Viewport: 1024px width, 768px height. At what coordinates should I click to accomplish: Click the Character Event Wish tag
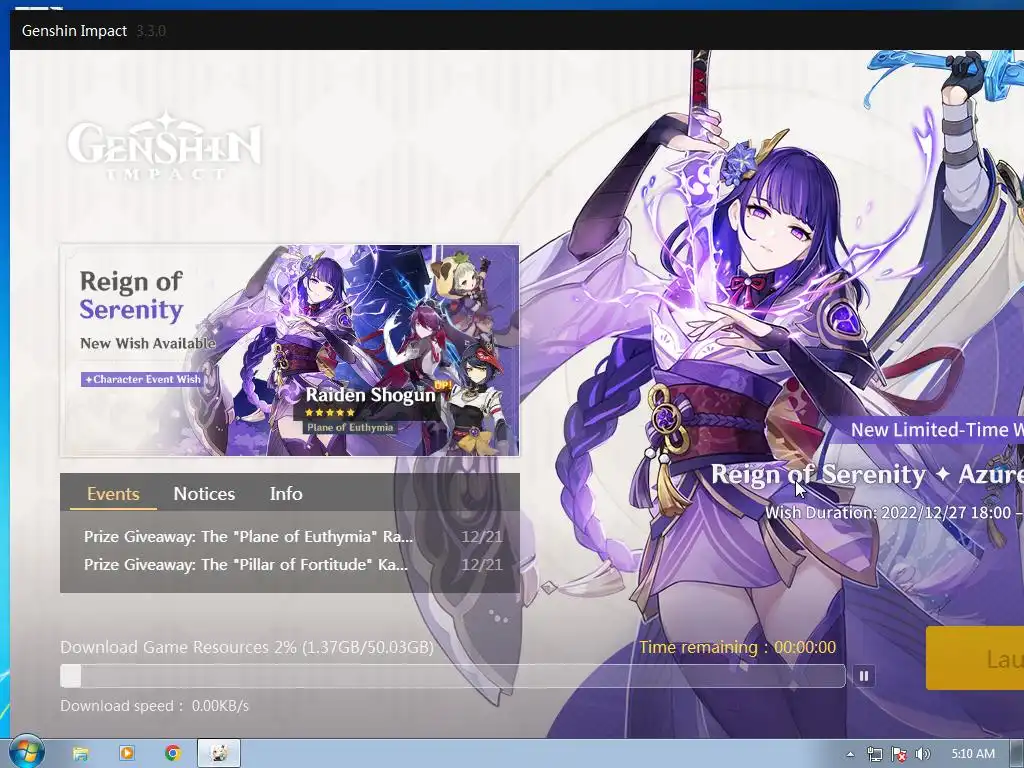click(x=142, y=379)
